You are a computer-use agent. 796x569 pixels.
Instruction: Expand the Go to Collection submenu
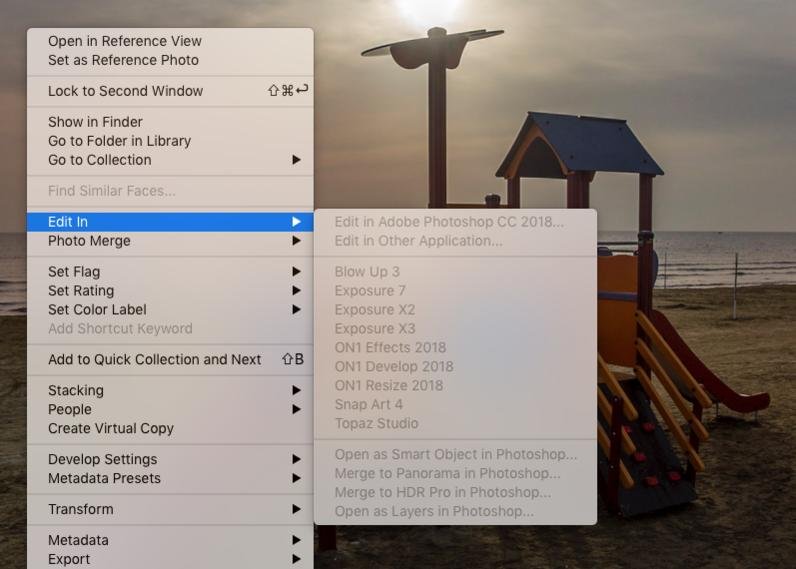[100, 160]
